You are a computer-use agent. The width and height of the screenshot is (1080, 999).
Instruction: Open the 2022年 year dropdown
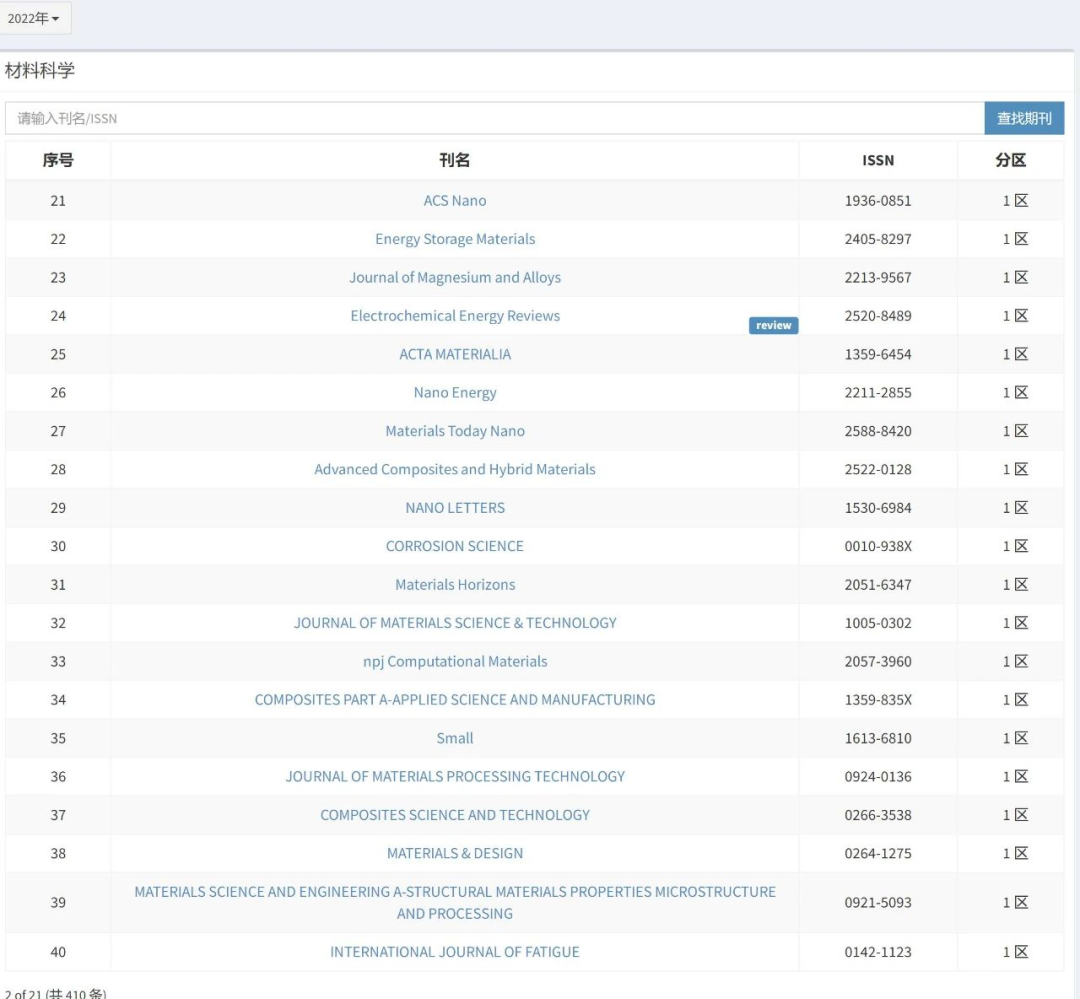tap(34, 19)
